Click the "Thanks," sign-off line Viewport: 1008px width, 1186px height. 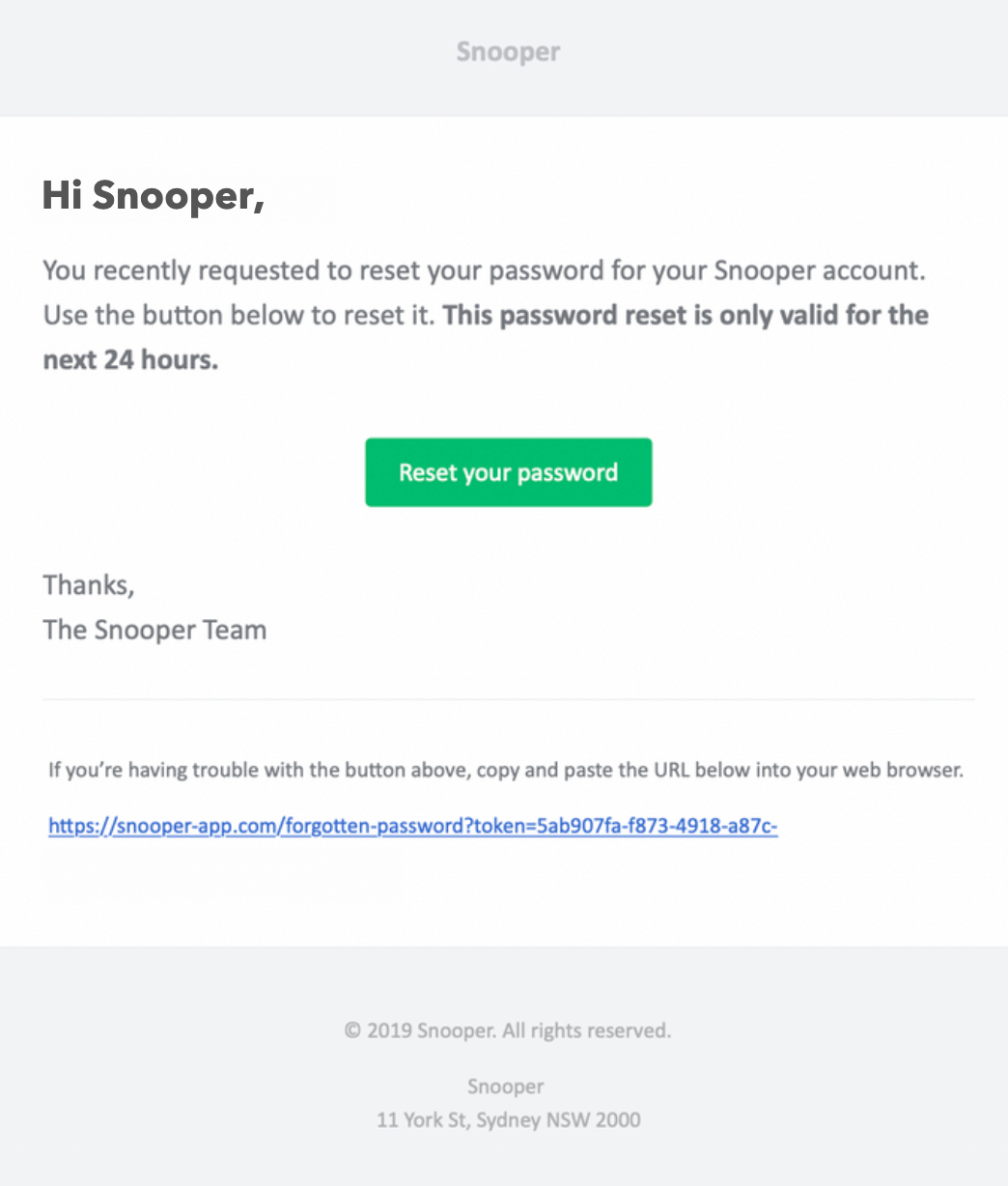(89, 585)
